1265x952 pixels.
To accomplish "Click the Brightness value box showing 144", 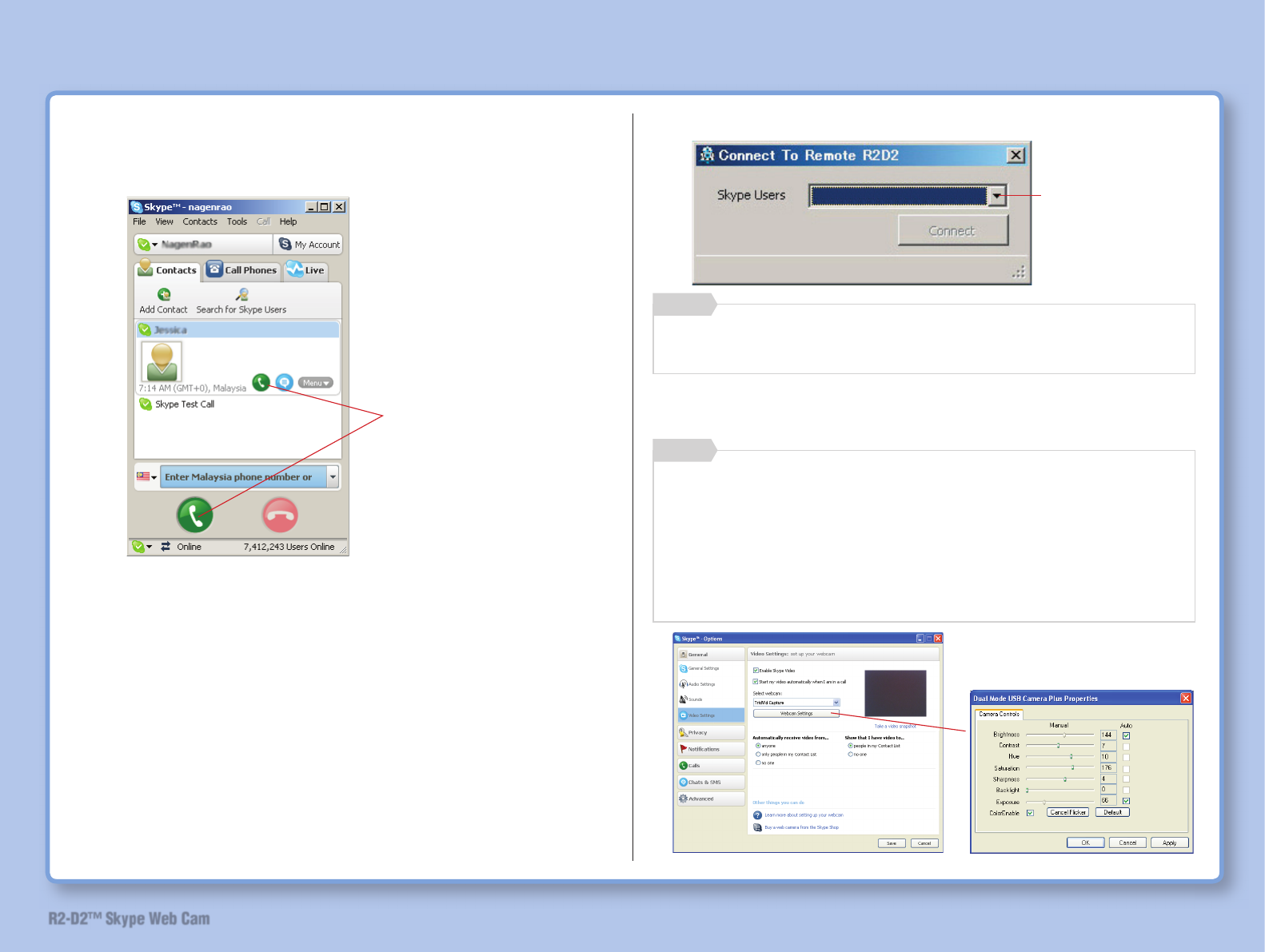I will point(1108,735).
